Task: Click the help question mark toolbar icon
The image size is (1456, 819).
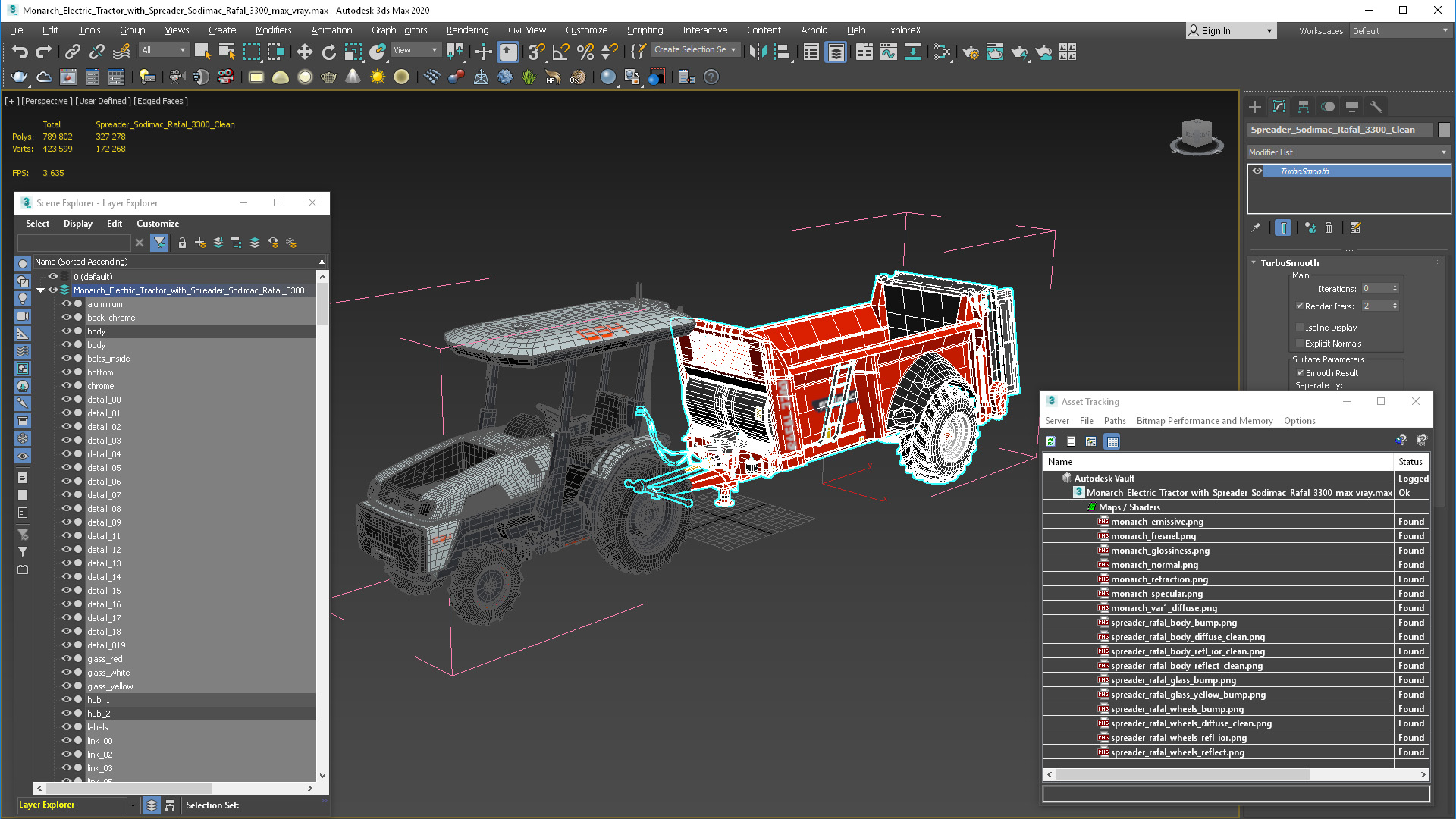Action: [x=711, y=77]
